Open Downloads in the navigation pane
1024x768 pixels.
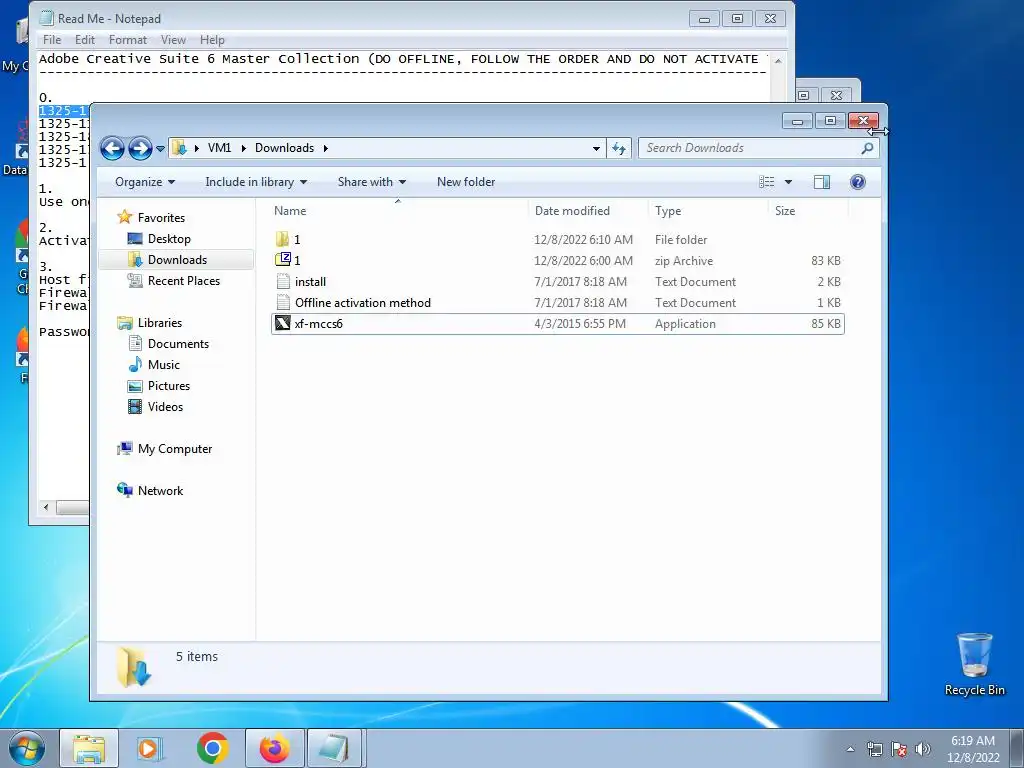click(x=176, y=260)
